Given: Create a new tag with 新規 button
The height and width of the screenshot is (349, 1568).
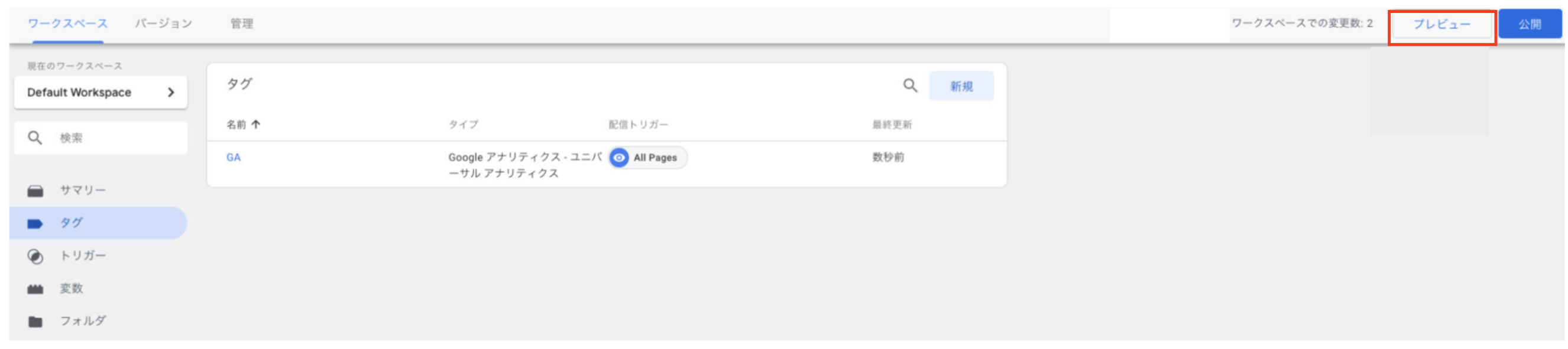Looking at the screenshot, I should [961, 86].
